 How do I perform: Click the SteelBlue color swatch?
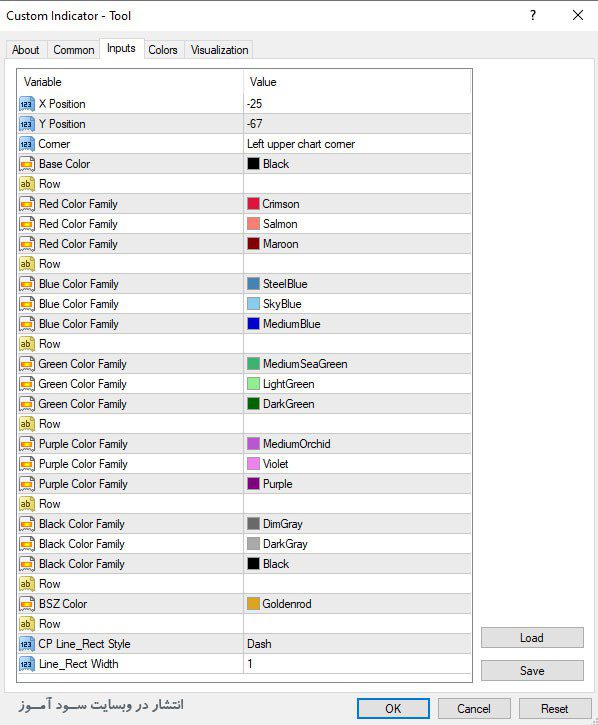pyautogui.click(x=253, y=284)
